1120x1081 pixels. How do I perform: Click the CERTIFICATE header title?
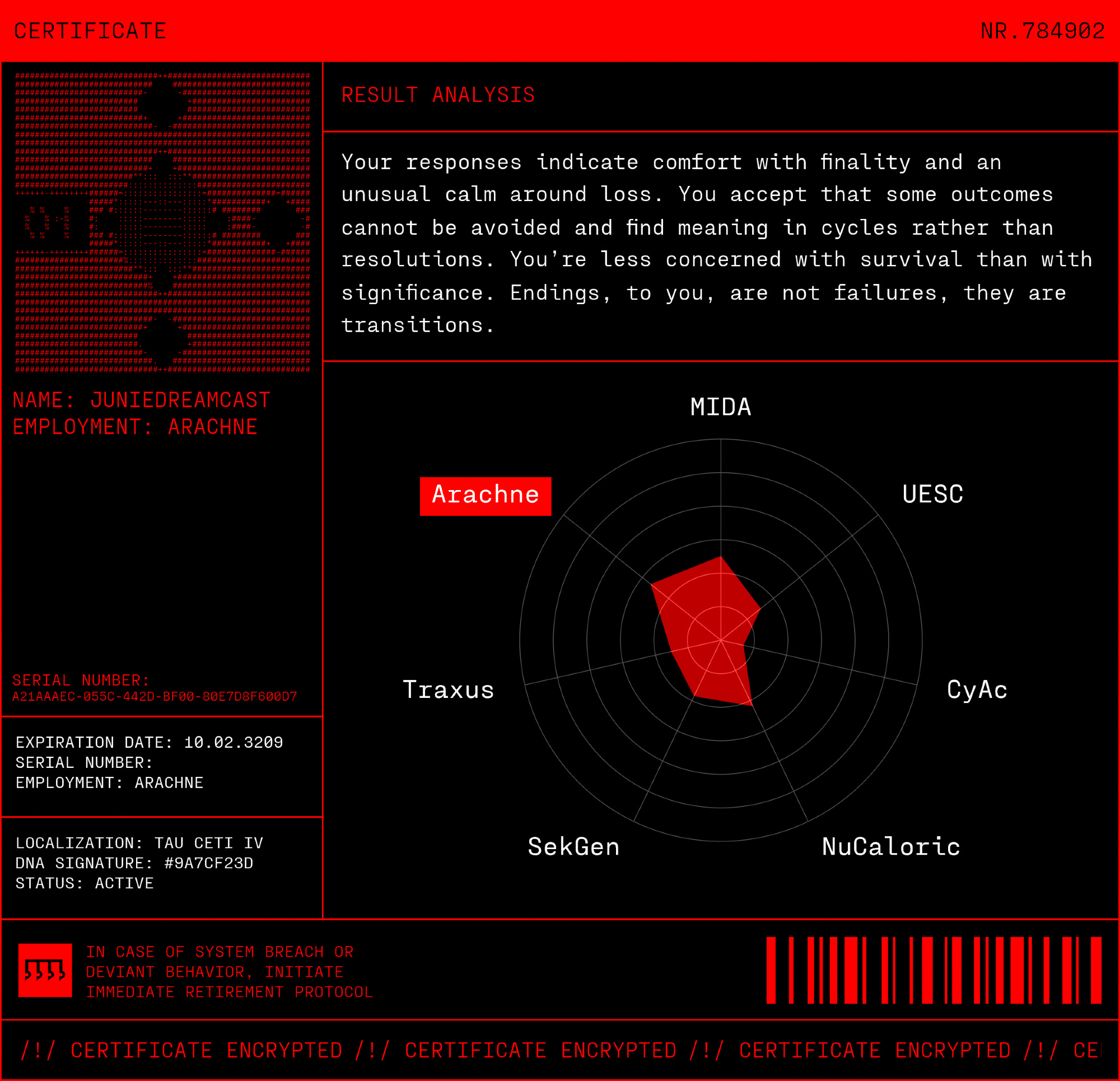90,31
